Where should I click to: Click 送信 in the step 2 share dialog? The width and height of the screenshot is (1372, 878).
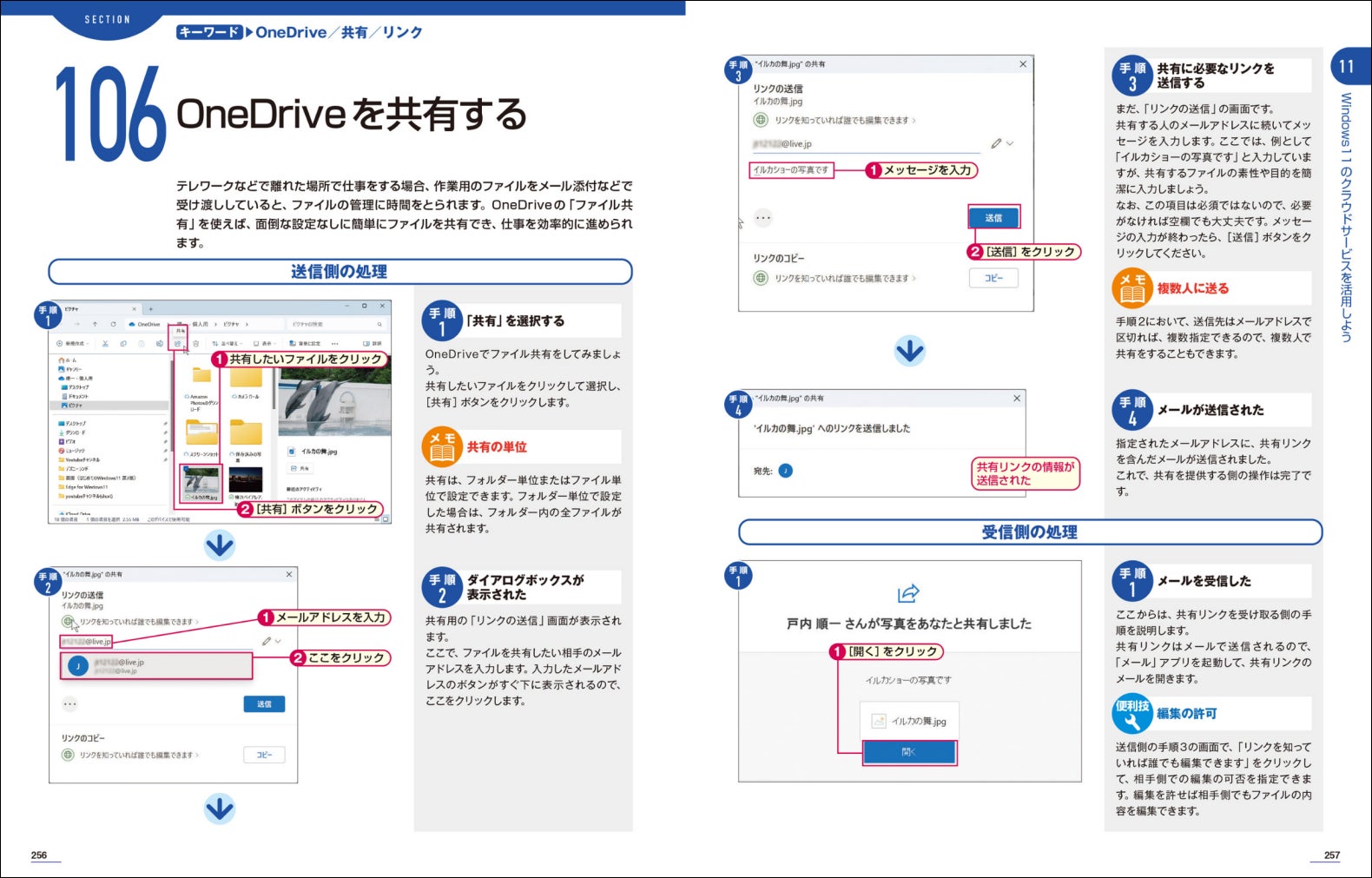click(x=265, y=704)
